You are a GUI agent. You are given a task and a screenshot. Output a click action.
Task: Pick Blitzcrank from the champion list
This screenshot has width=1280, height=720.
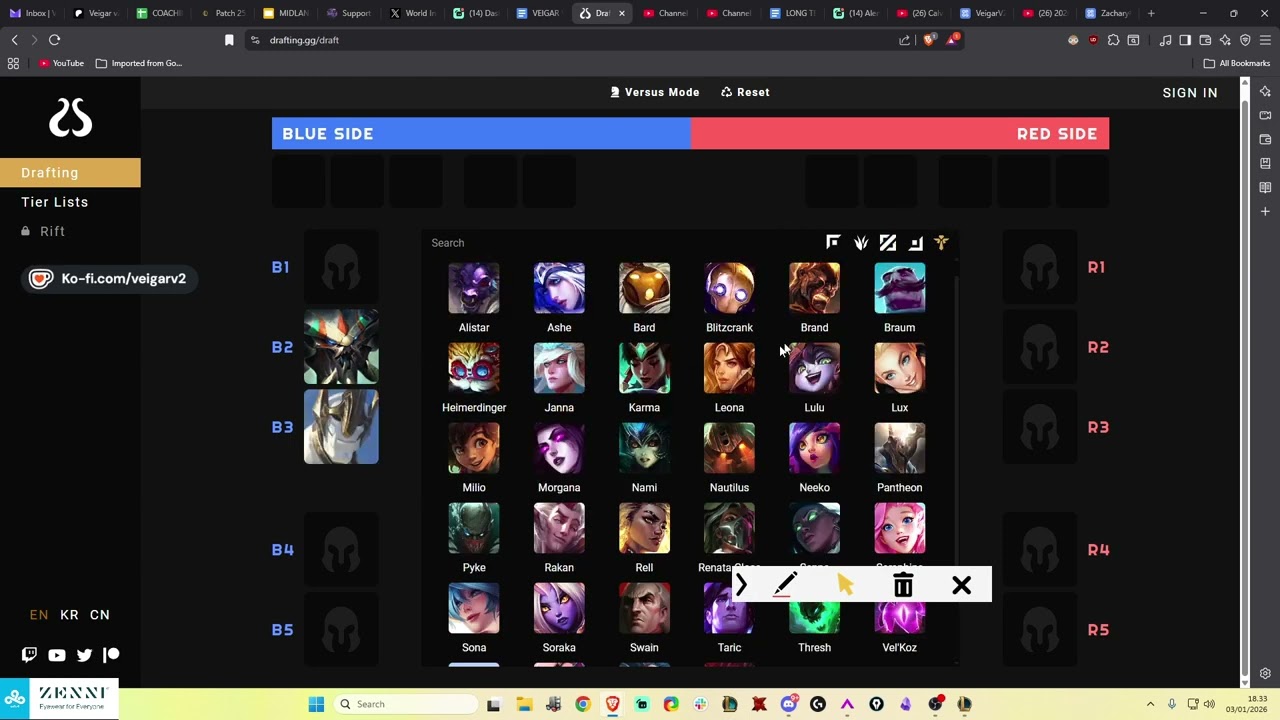point(729,288)
